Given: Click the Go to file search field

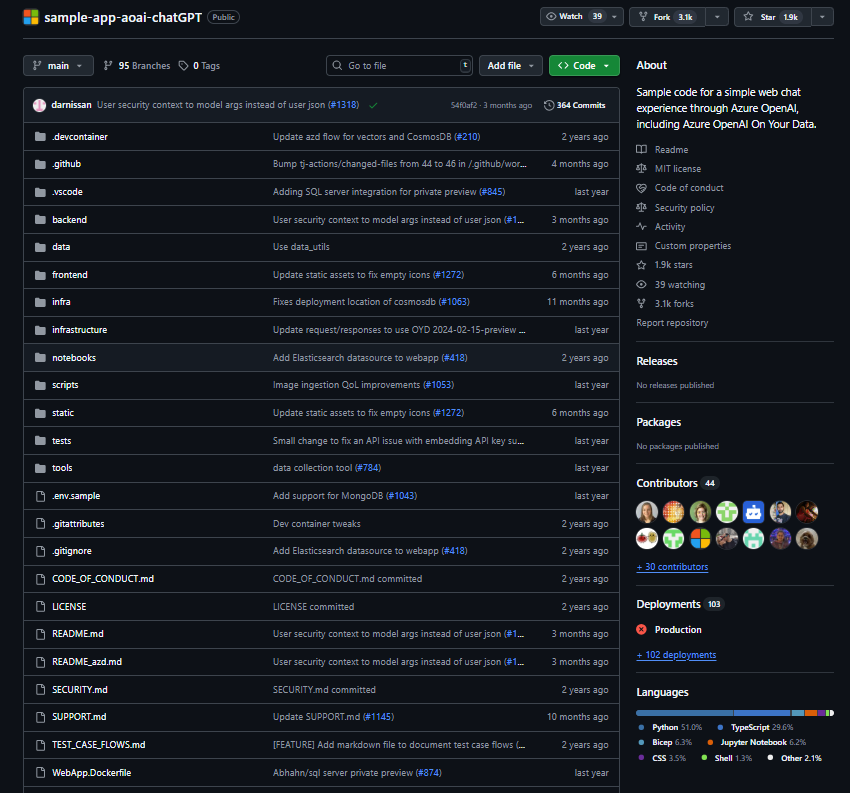Looking at the screenshot, I should click(x=400, y=66).
